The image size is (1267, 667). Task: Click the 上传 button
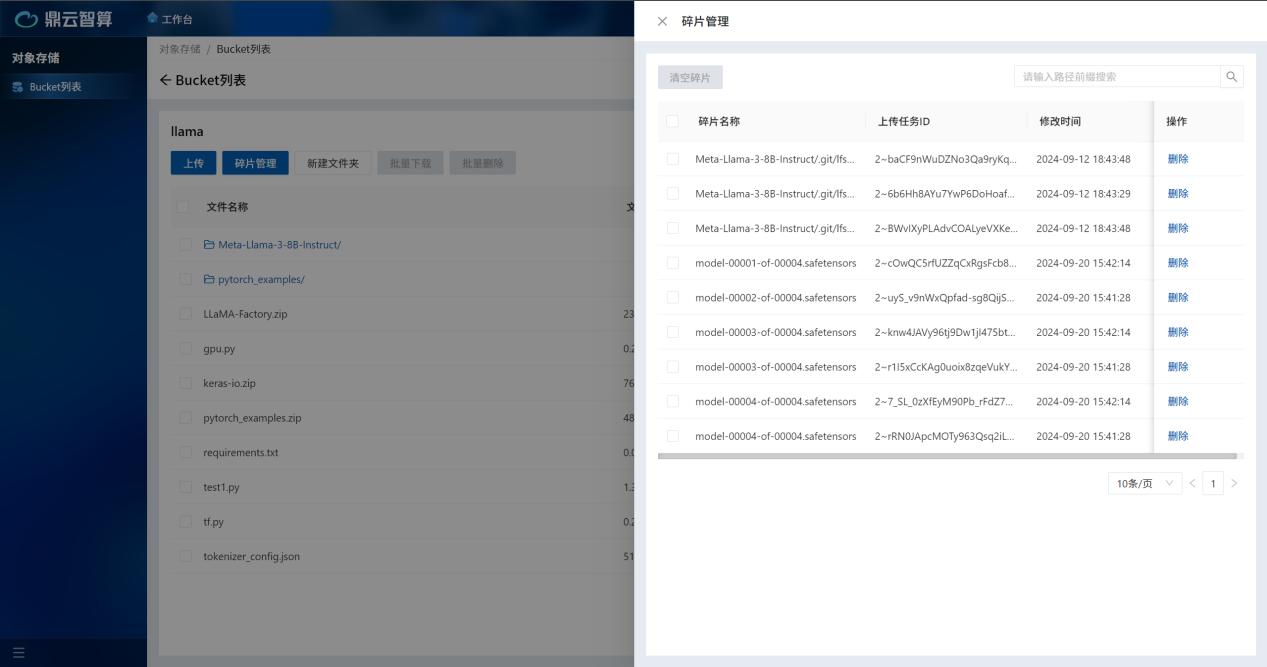tap(193, 163)
